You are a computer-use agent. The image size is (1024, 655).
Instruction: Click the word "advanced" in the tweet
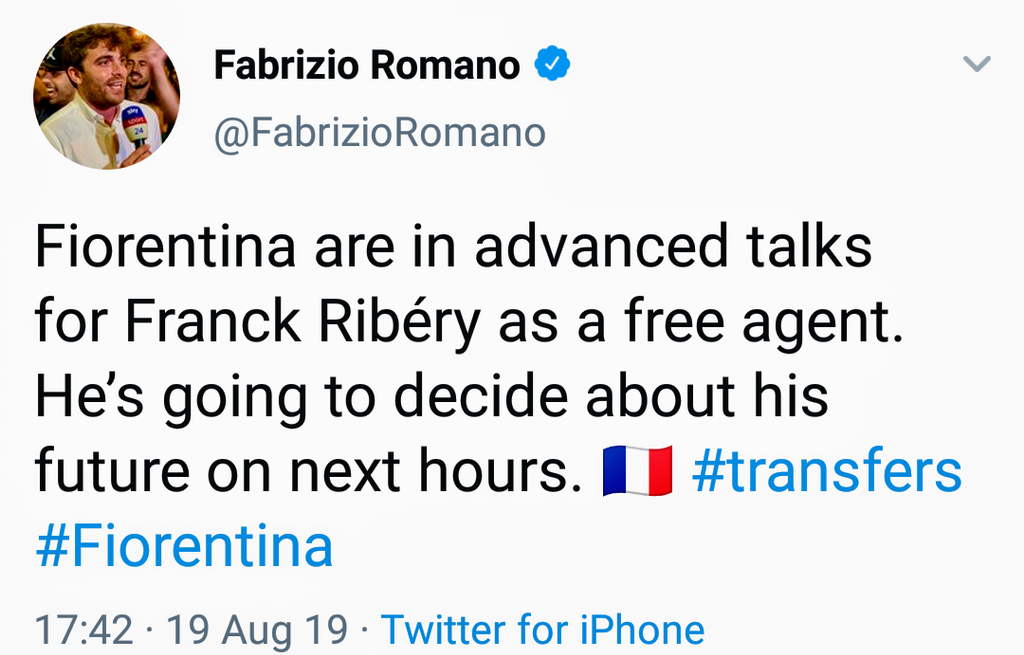pyautogui.click(x=601, y=249)
